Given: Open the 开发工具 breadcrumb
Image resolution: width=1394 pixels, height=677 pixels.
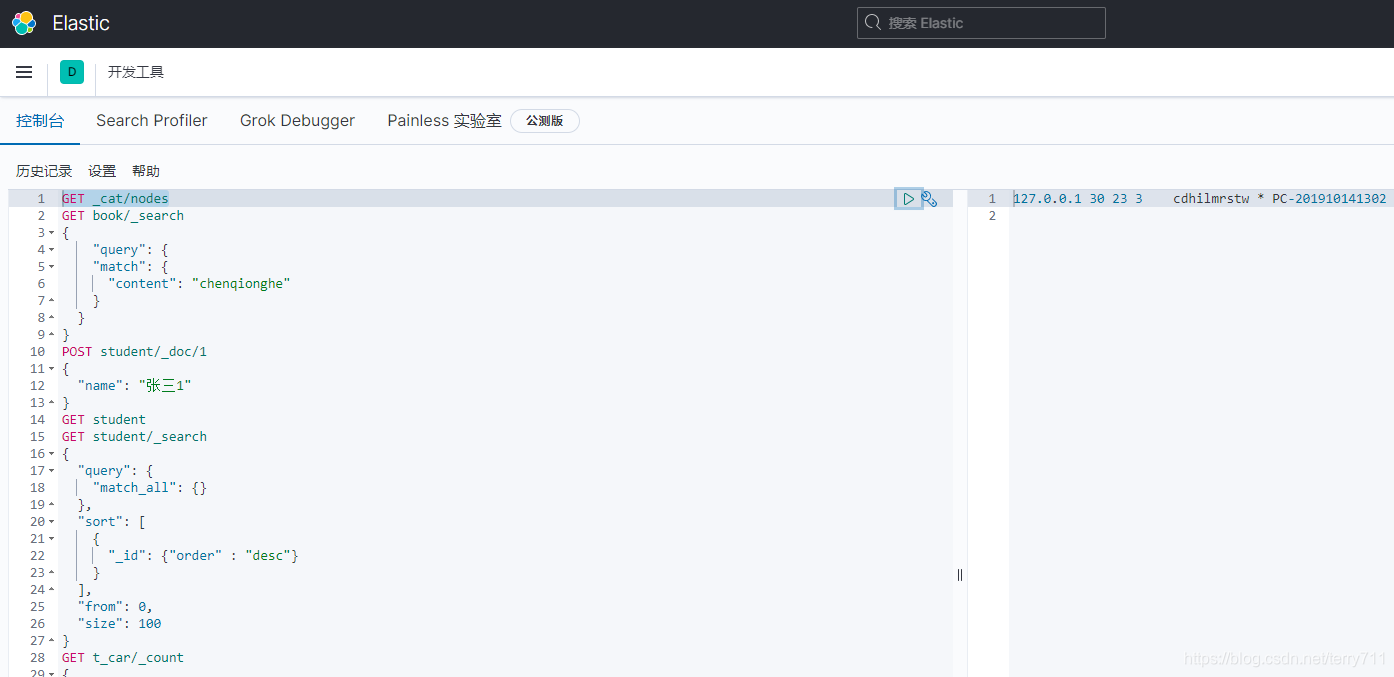Looking at the screenshot, I should point(136,72).
